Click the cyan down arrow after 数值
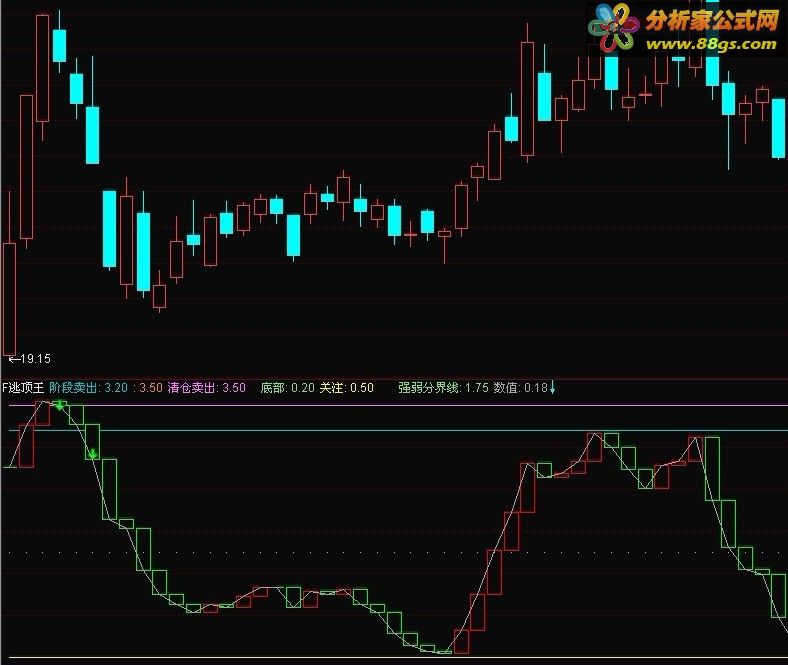 coord(552,387)
